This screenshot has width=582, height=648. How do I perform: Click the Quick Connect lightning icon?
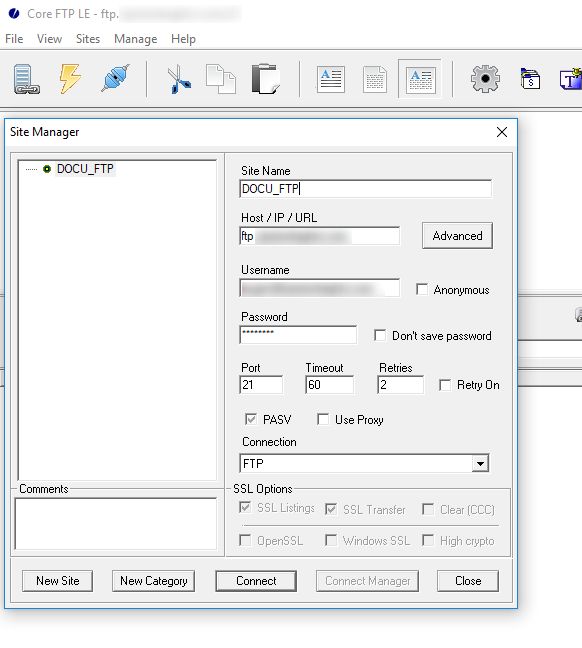[x=70, y=79]
